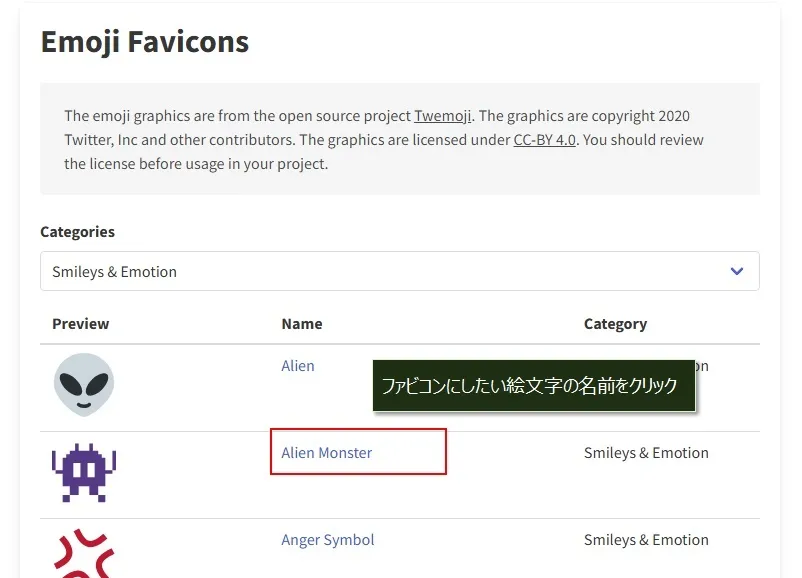
Task: Click the red Anger Symbol emoji preview
Action: click(84, 553)
